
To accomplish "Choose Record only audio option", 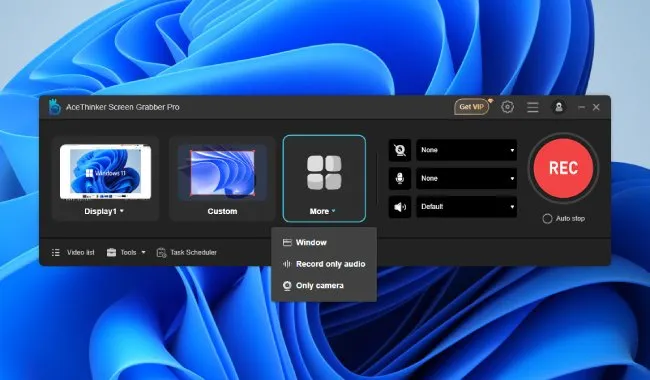I will pyautogui.click(x=324, y=264).
